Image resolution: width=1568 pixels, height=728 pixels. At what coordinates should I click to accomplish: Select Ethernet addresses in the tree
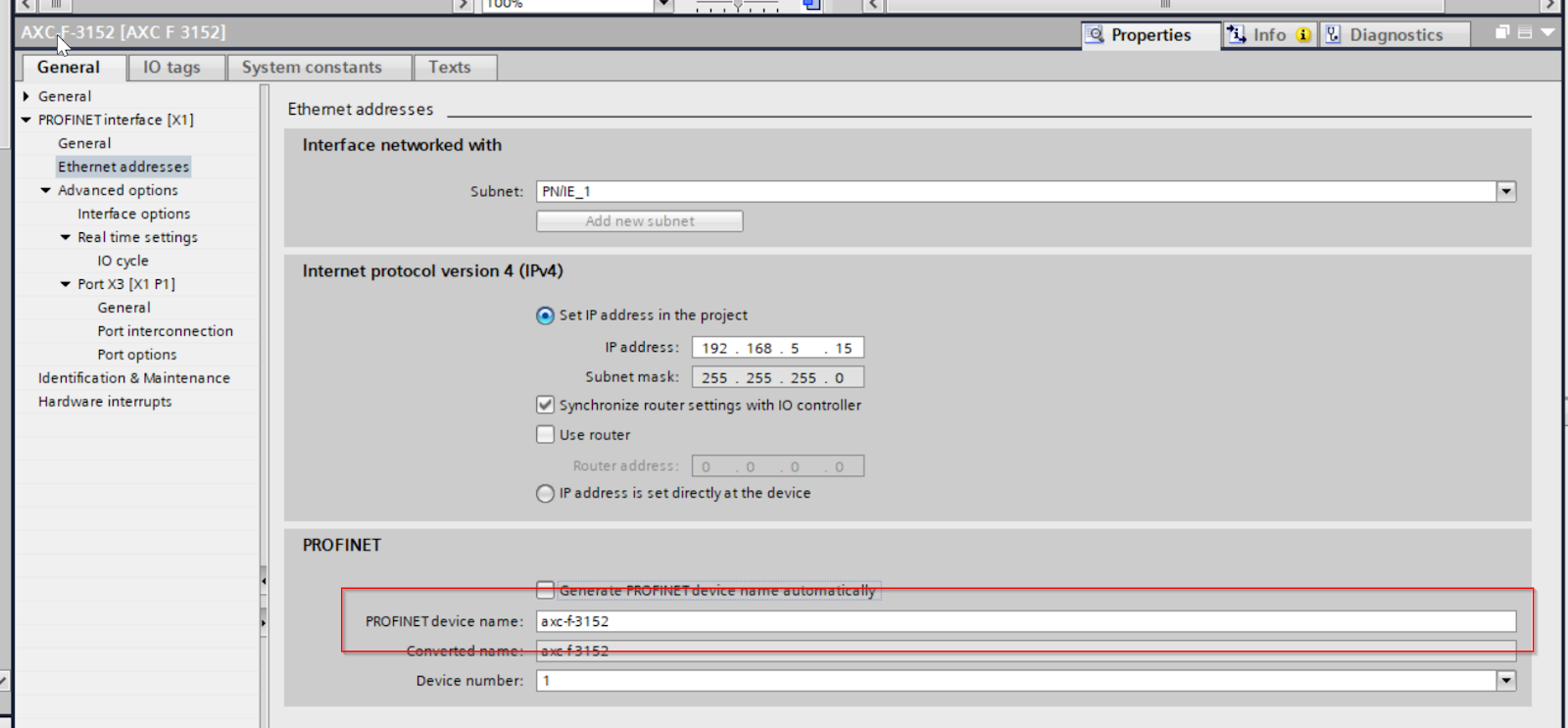(123, 167)
